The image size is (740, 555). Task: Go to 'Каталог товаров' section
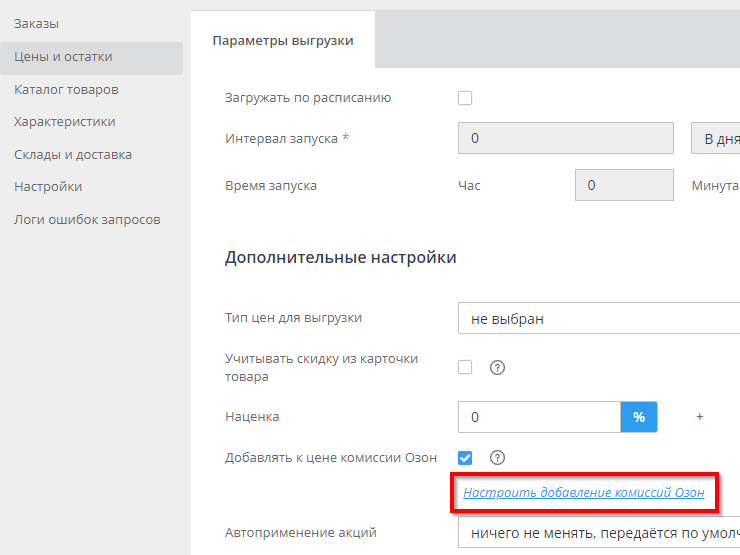pyautogui.click(x=66, y=90)
